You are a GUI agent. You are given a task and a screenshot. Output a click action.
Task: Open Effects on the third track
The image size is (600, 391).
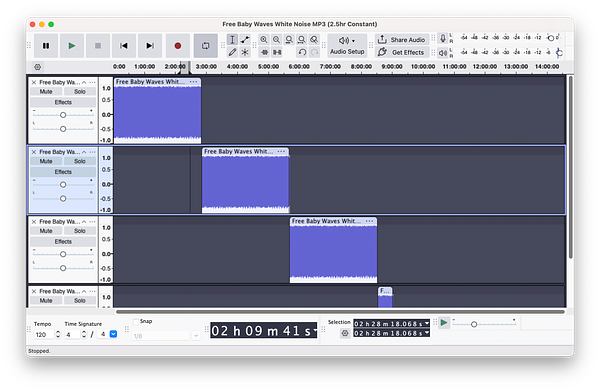coord(63,242)
